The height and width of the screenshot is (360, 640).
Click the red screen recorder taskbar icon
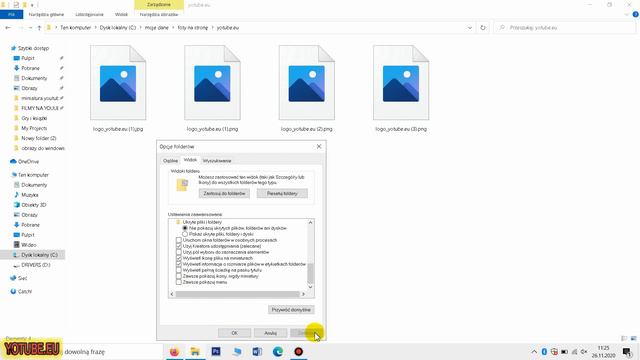(299, 351)
